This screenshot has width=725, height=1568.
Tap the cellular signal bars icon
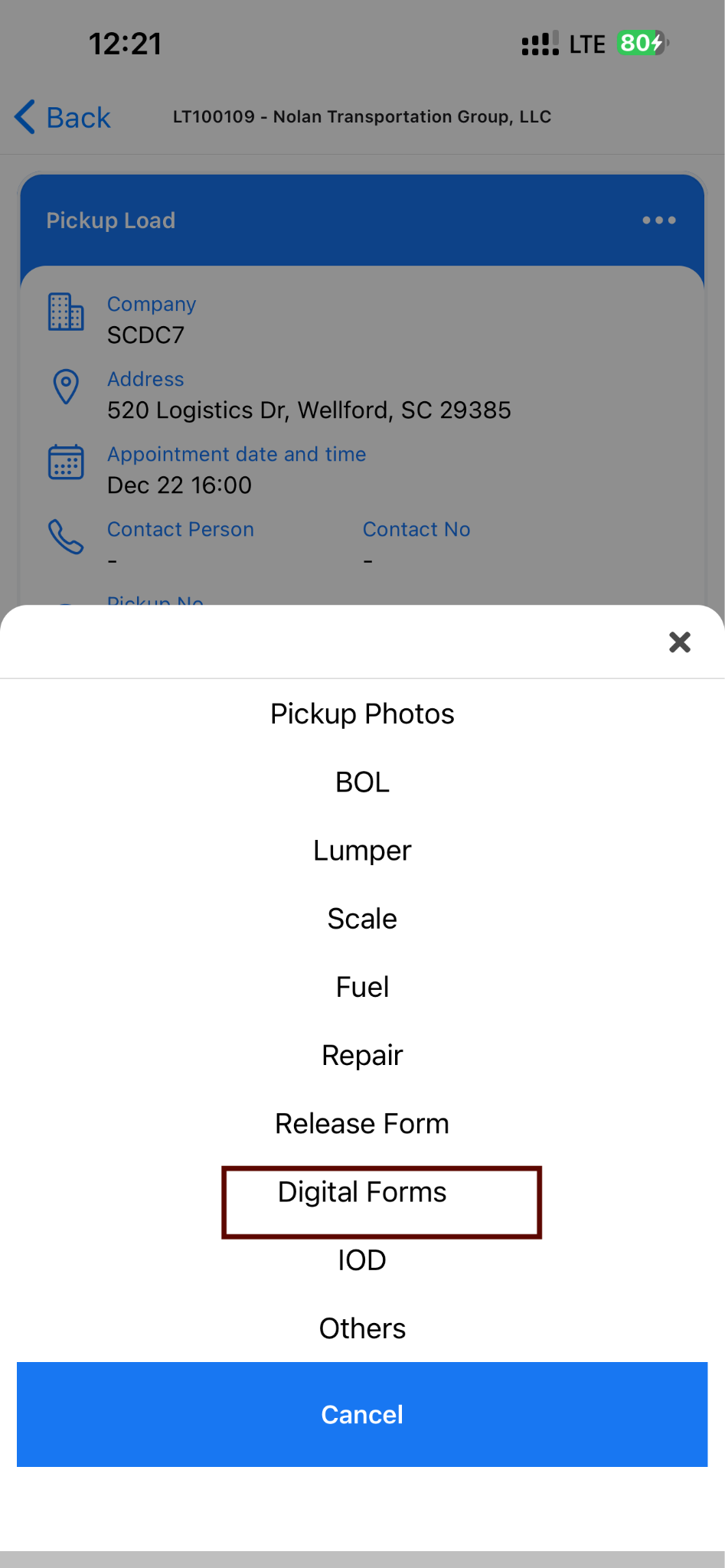540,44
